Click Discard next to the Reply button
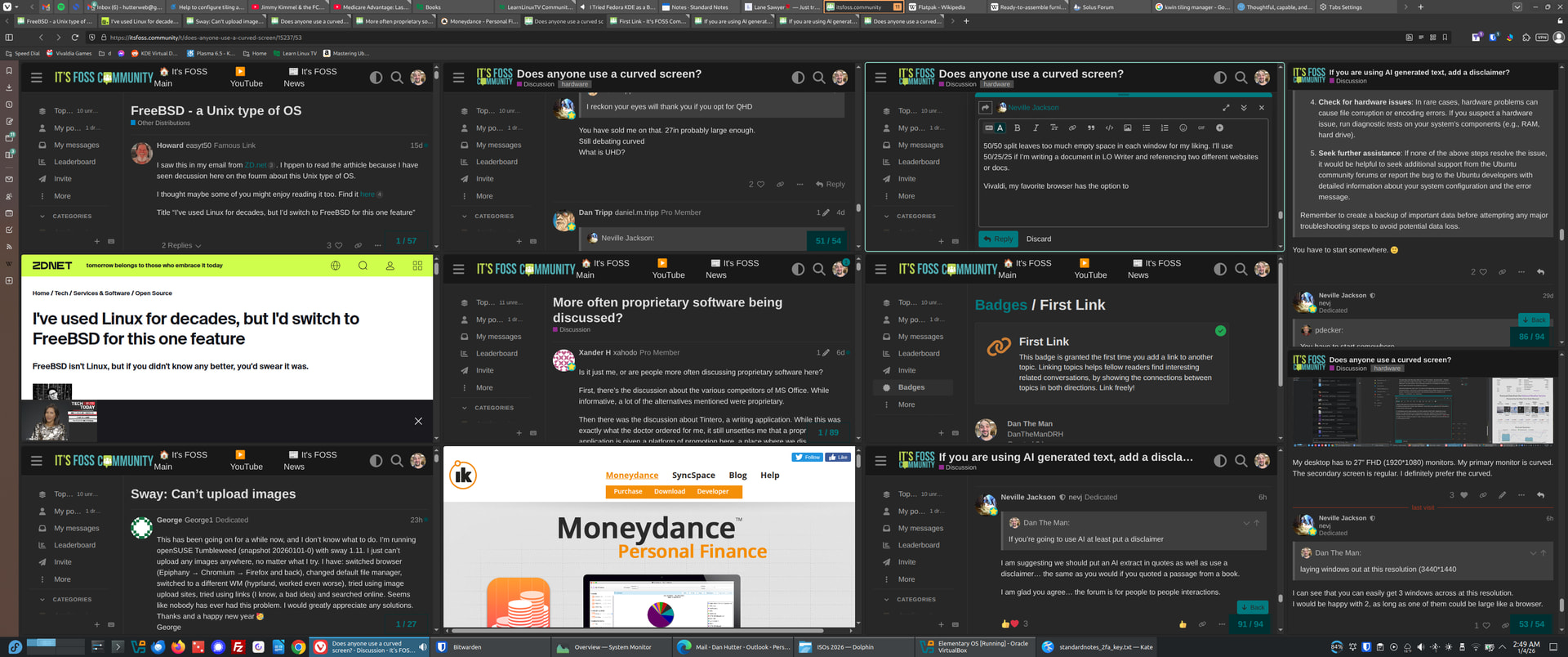 pos(1039,239)
